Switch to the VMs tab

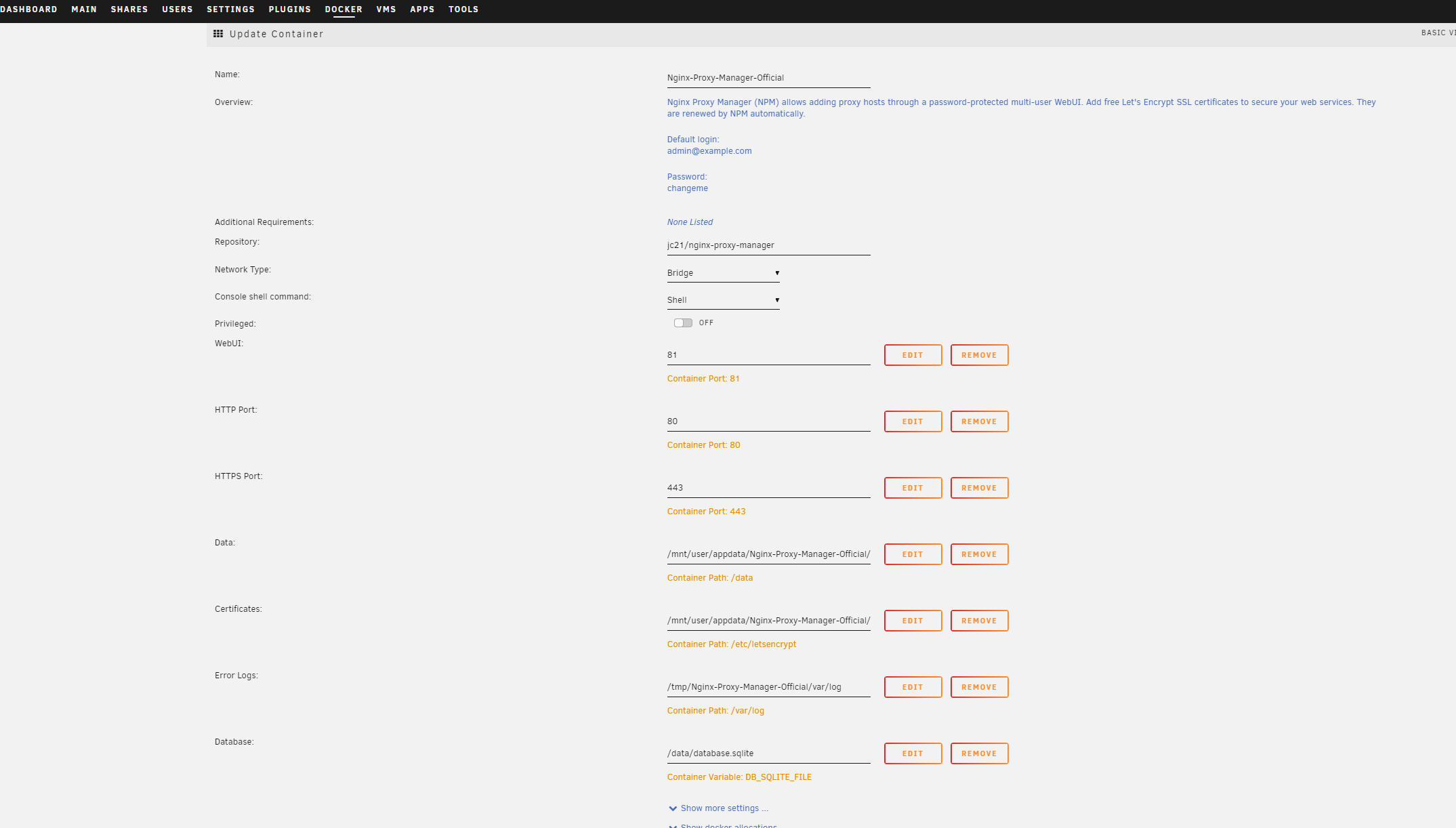click(x=386, y=9)
